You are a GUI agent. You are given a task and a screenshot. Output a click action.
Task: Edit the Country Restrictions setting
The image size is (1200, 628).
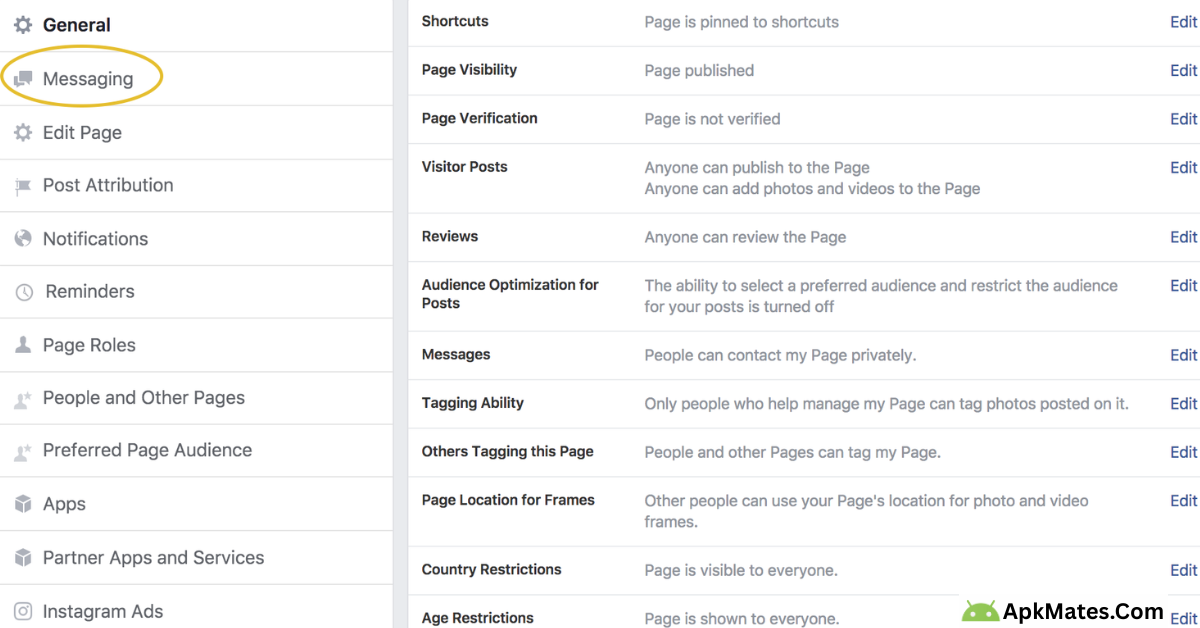pos(1183,570)
